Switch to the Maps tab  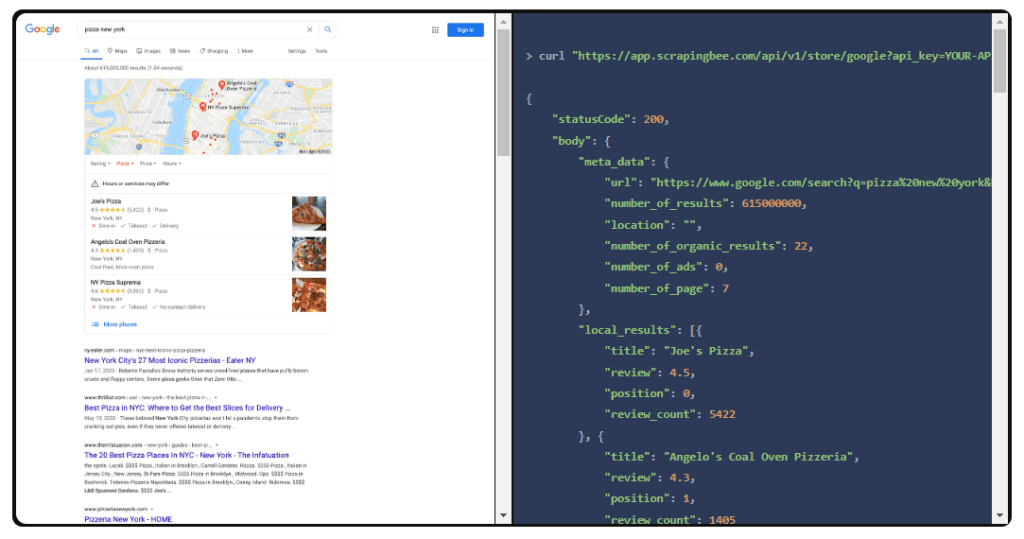click(x=118, y=51)
